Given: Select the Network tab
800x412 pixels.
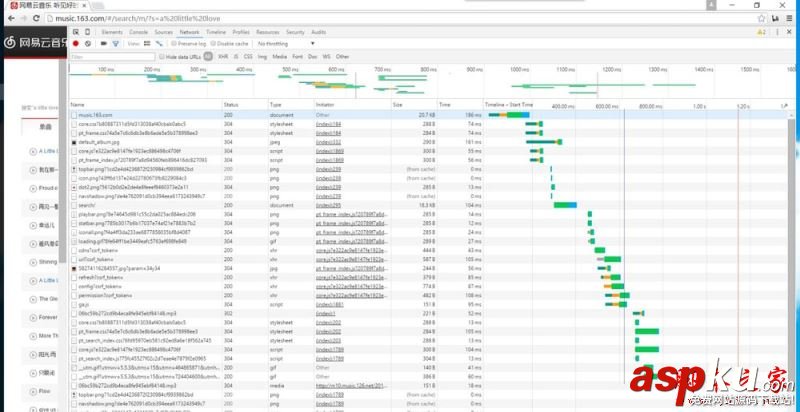Looking at the screenshot, I should tap(189, 32).
